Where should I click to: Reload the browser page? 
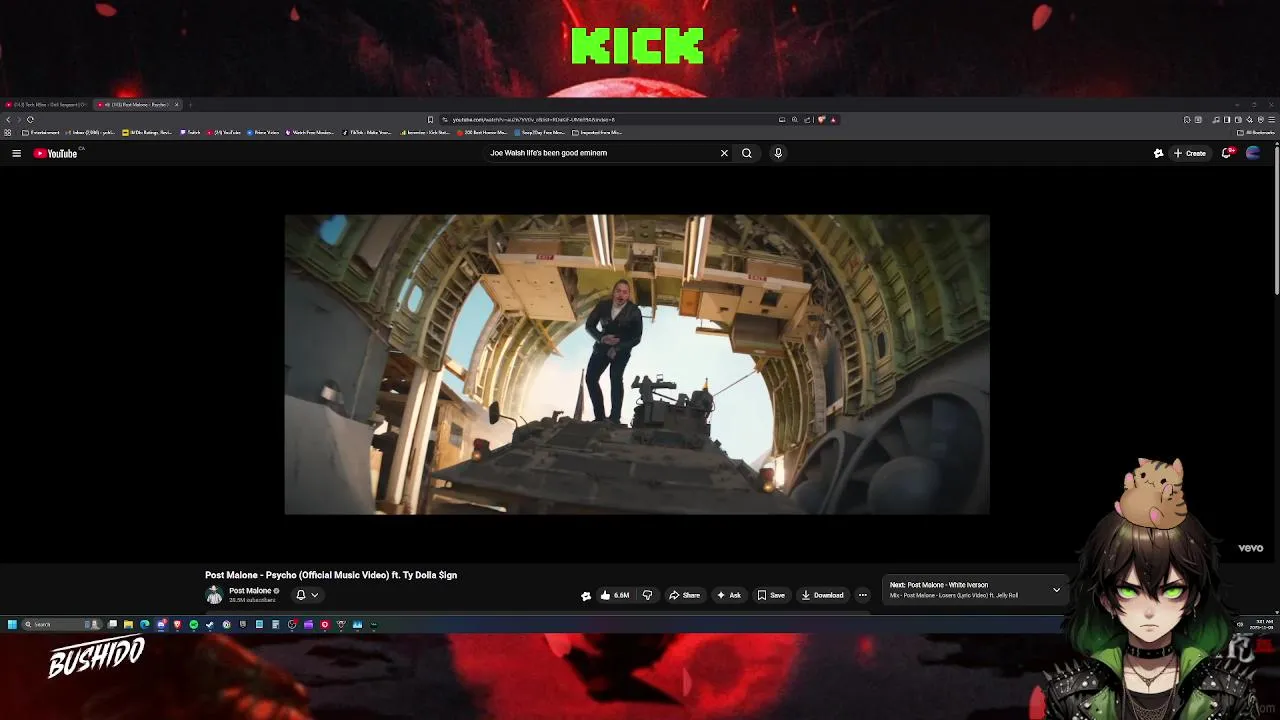click(x=30, y=119)
